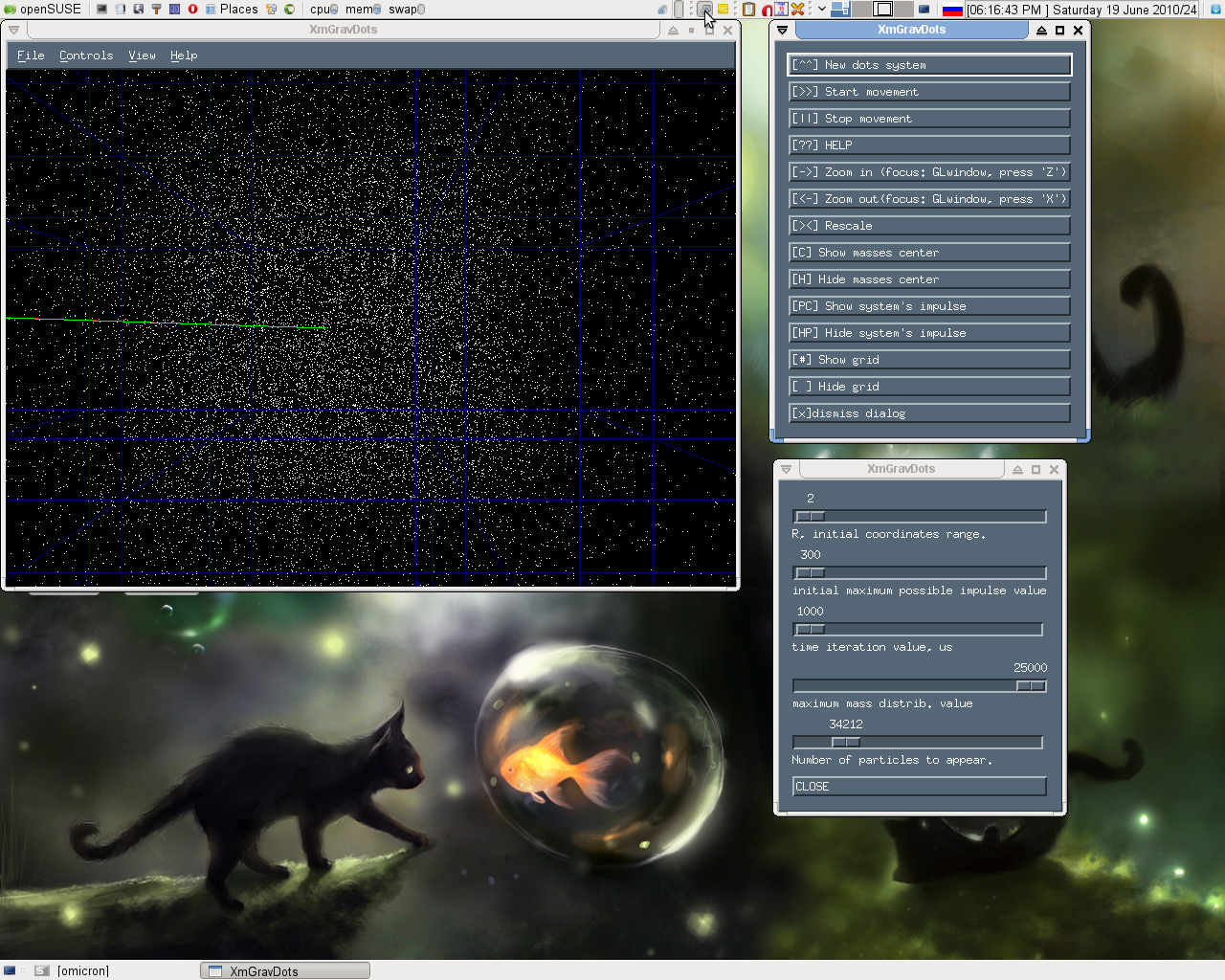
Task: Open window menu of XmGravDots control dialog
Action: [782, 31]
